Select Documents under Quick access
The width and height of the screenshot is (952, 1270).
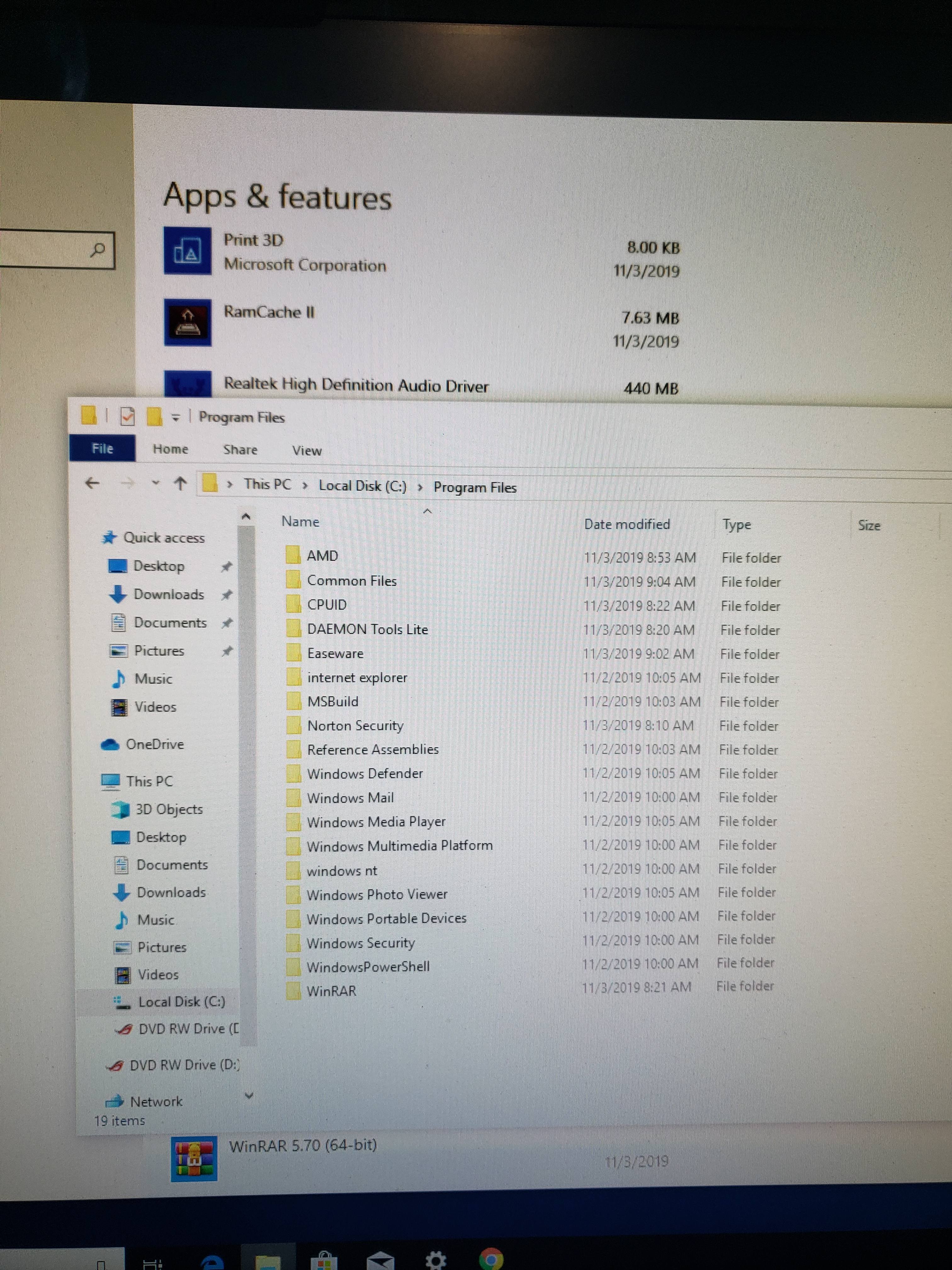coord(158,622)
